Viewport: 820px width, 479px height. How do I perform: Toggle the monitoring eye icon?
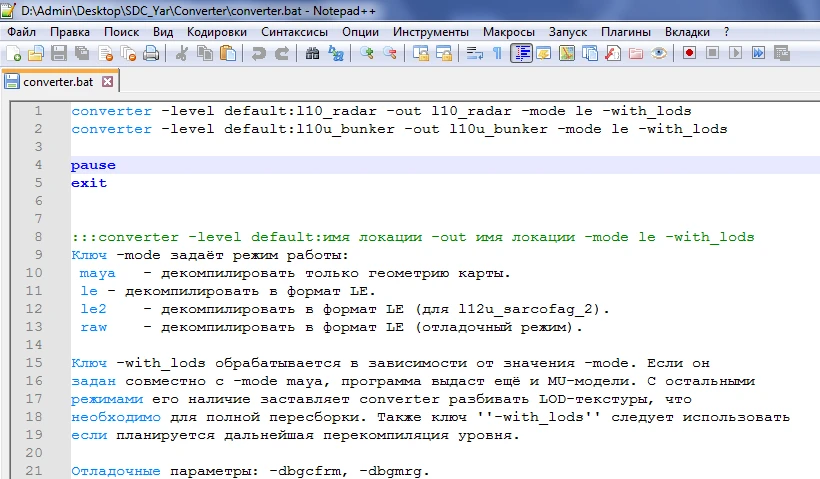tap(659, 53)
